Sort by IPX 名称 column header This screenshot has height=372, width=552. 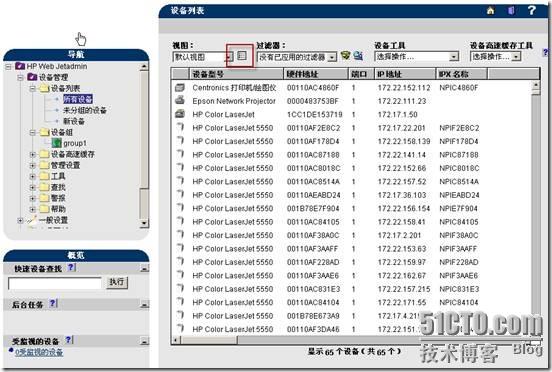pyautogui.click(x=462, y=74)
